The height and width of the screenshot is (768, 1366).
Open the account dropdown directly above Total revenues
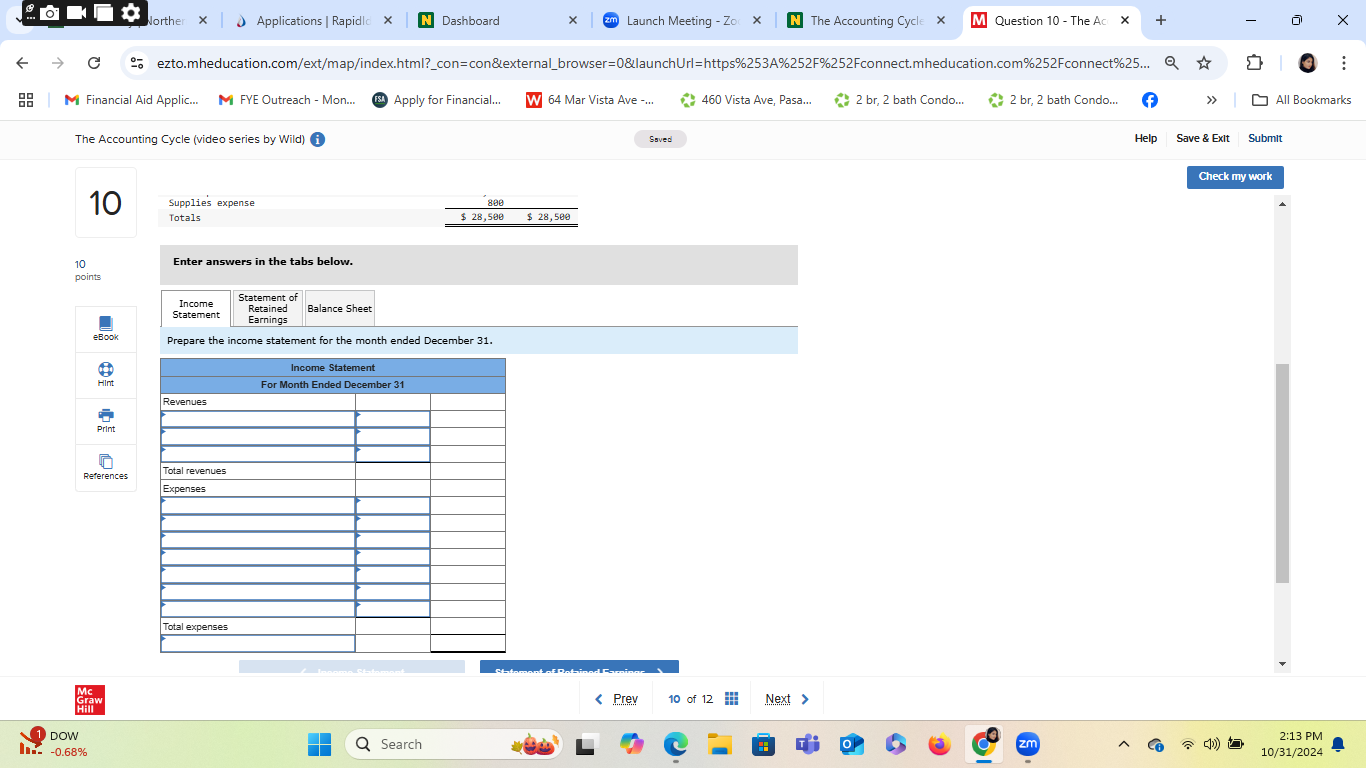tap(258, 453)
